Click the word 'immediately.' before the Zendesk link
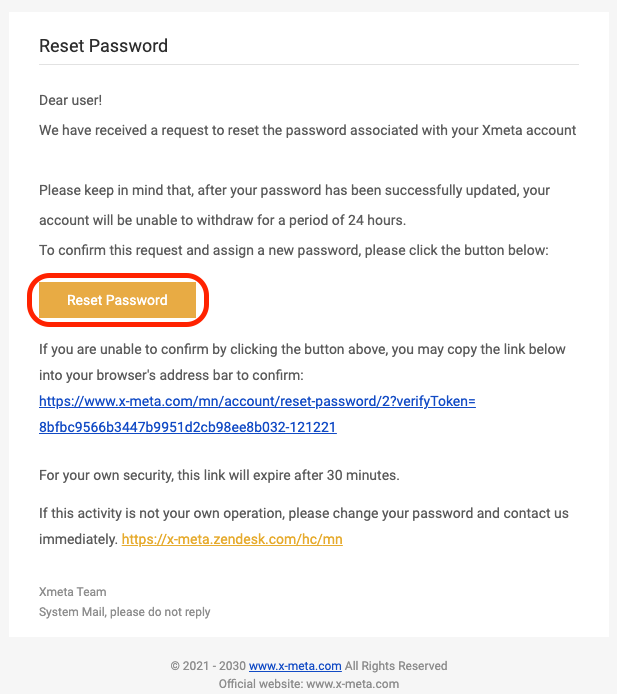 78,539
